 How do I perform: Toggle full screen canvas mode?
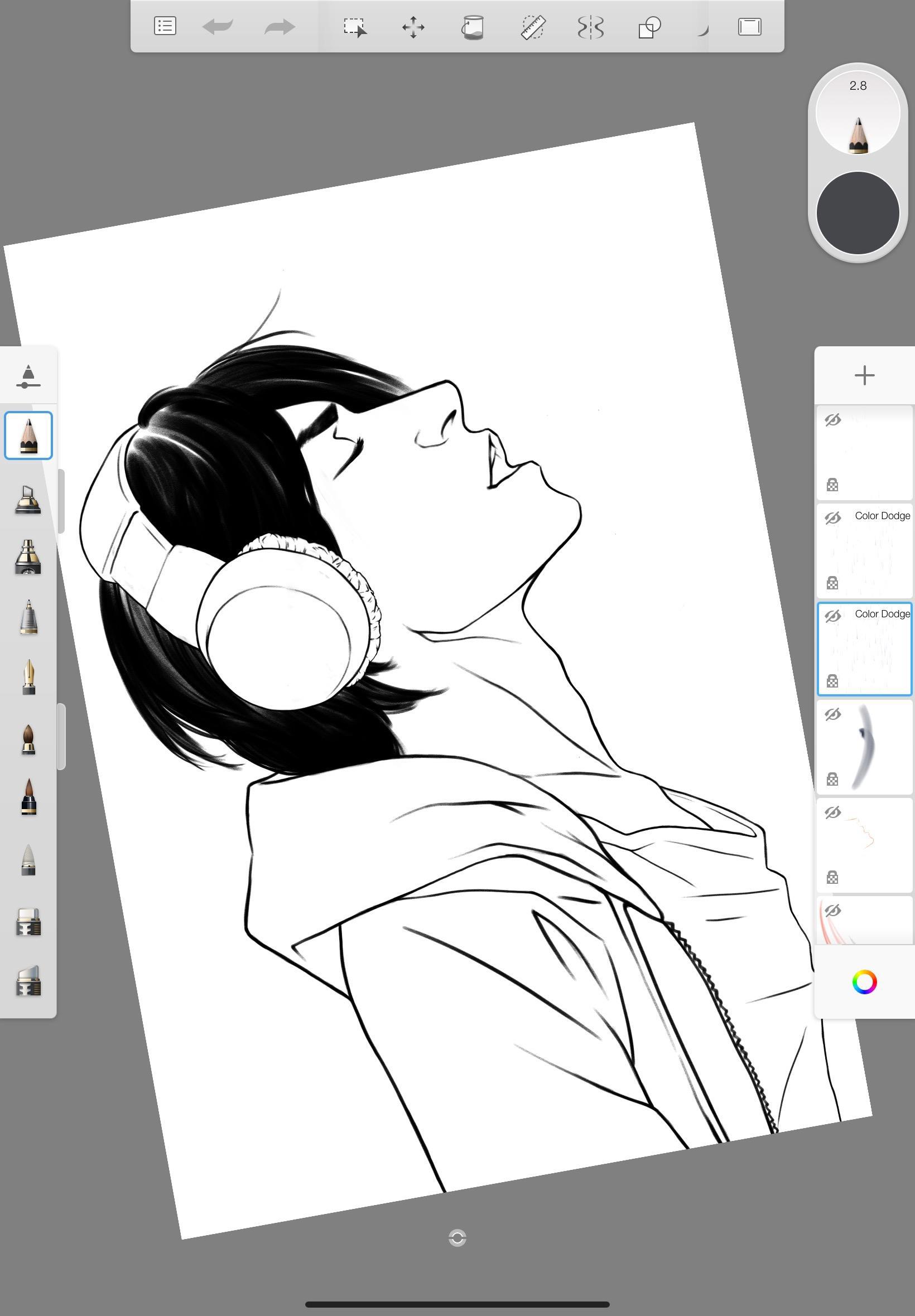click(x=749, y=27)
